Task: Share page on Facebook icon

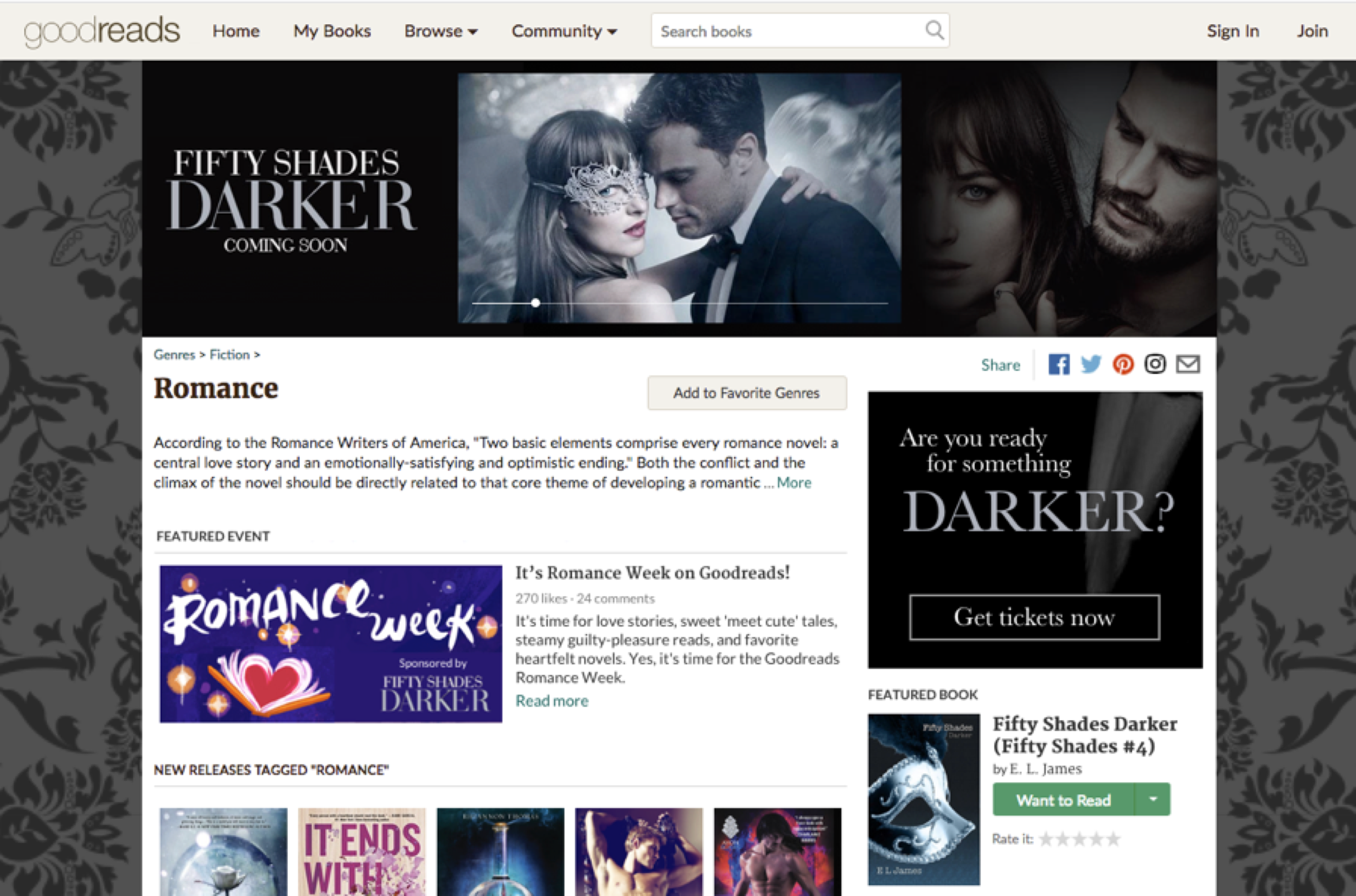Action: [x=1058, y=364]
